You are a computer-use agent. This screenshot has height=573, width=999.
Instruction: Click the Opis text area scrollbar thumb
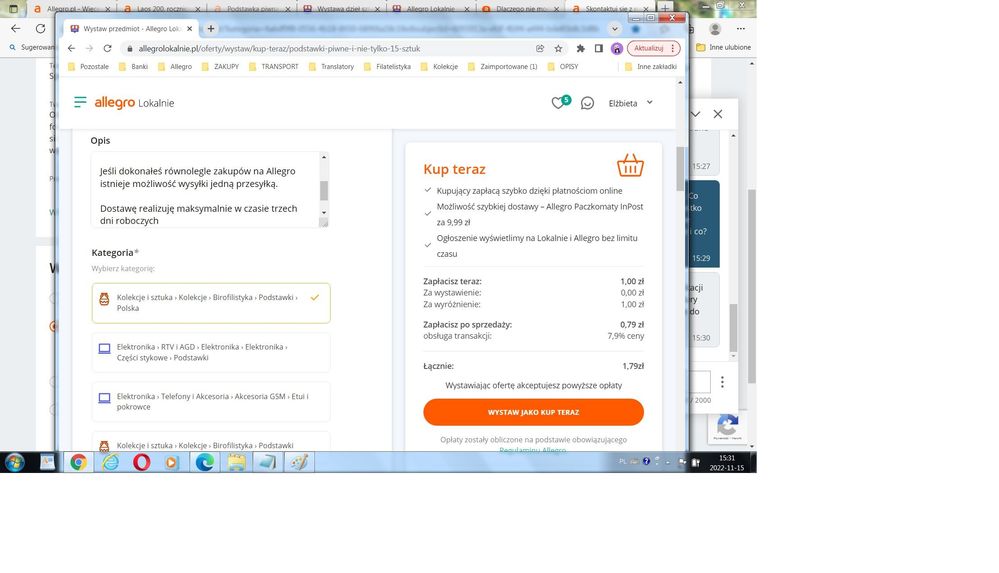point(324,190)
